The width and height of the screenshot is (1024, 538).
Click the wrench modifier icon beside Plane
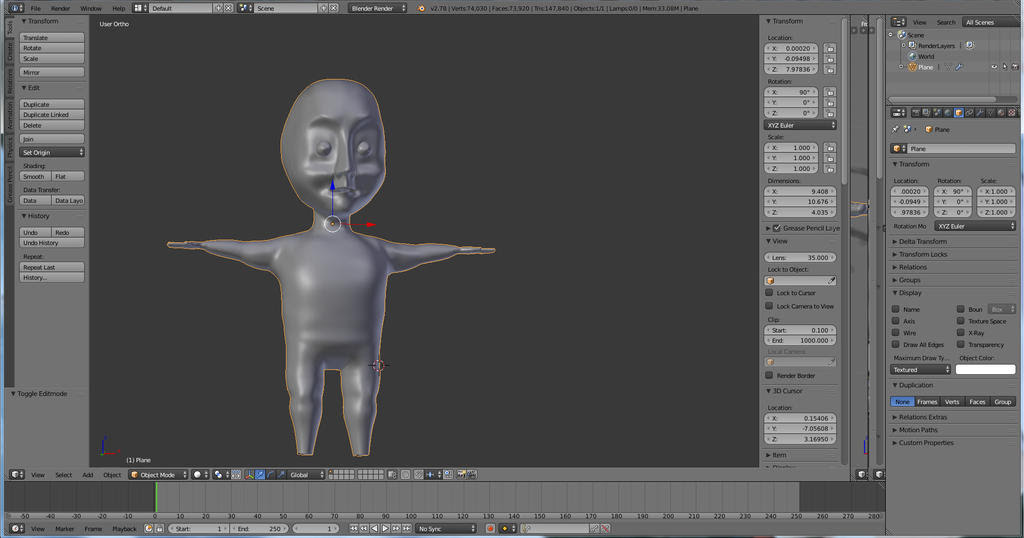click(958, 67)
